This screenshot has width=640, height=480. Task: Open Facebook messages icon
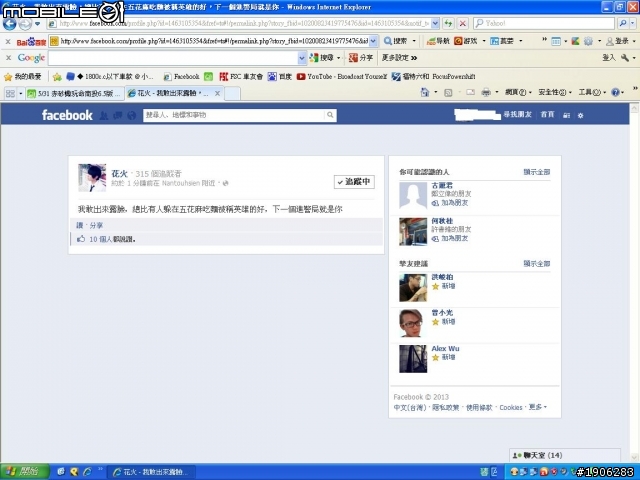pos(118,116)
